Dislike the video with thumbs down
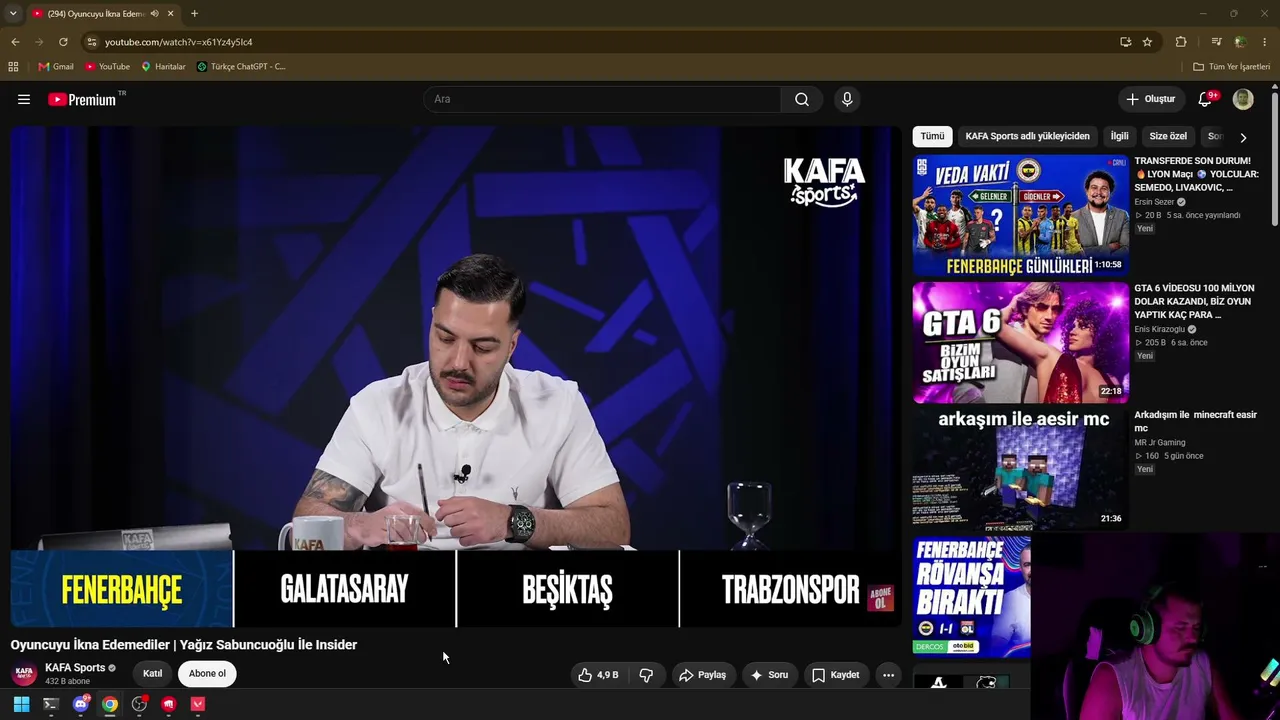The image size is (1280, 720). click(x=646, y=675)
